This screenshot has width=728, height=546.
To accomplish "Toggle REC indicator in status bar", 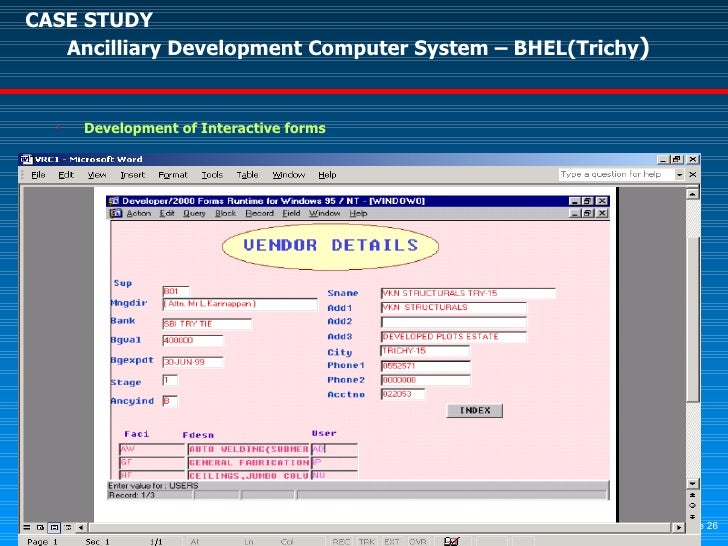I will pos(341,541).
